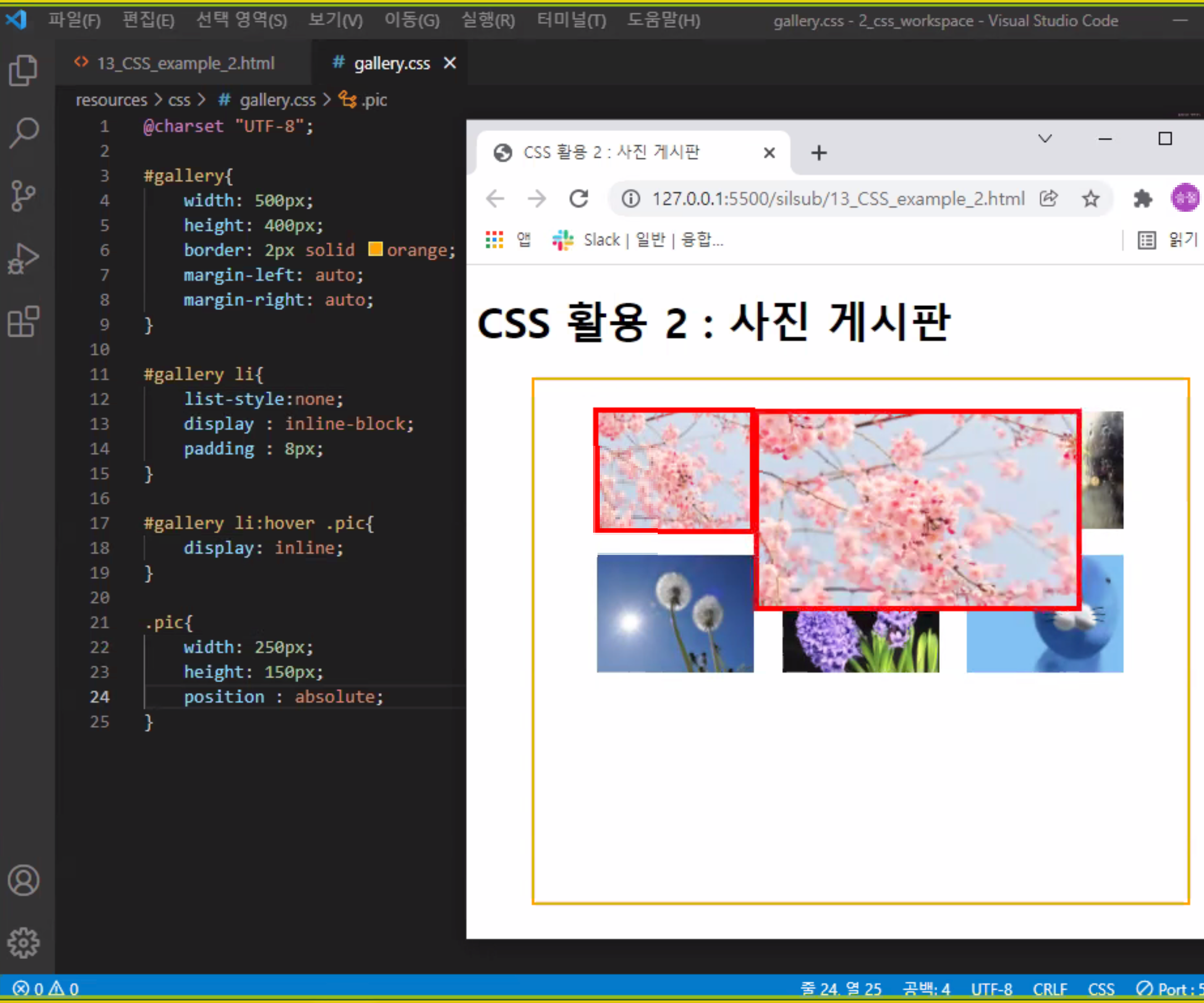
Task: Open the Explorer view in activity bar
Action: coord(23,70)
